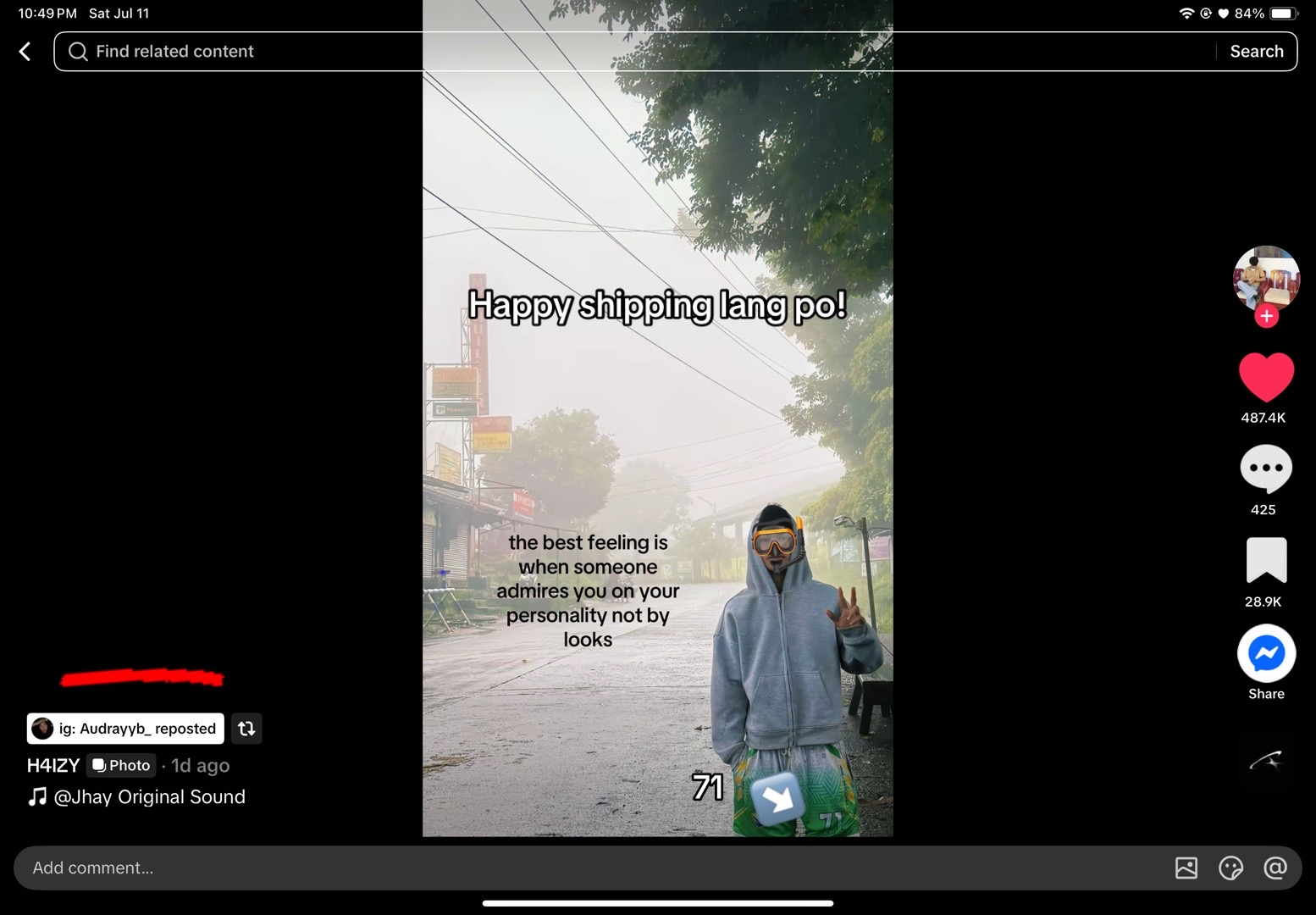The width and height of the screenshot is (1316, 915).
Task: Attach image to comment icon
Action: pyautogui.click(x=1186, y=868)
